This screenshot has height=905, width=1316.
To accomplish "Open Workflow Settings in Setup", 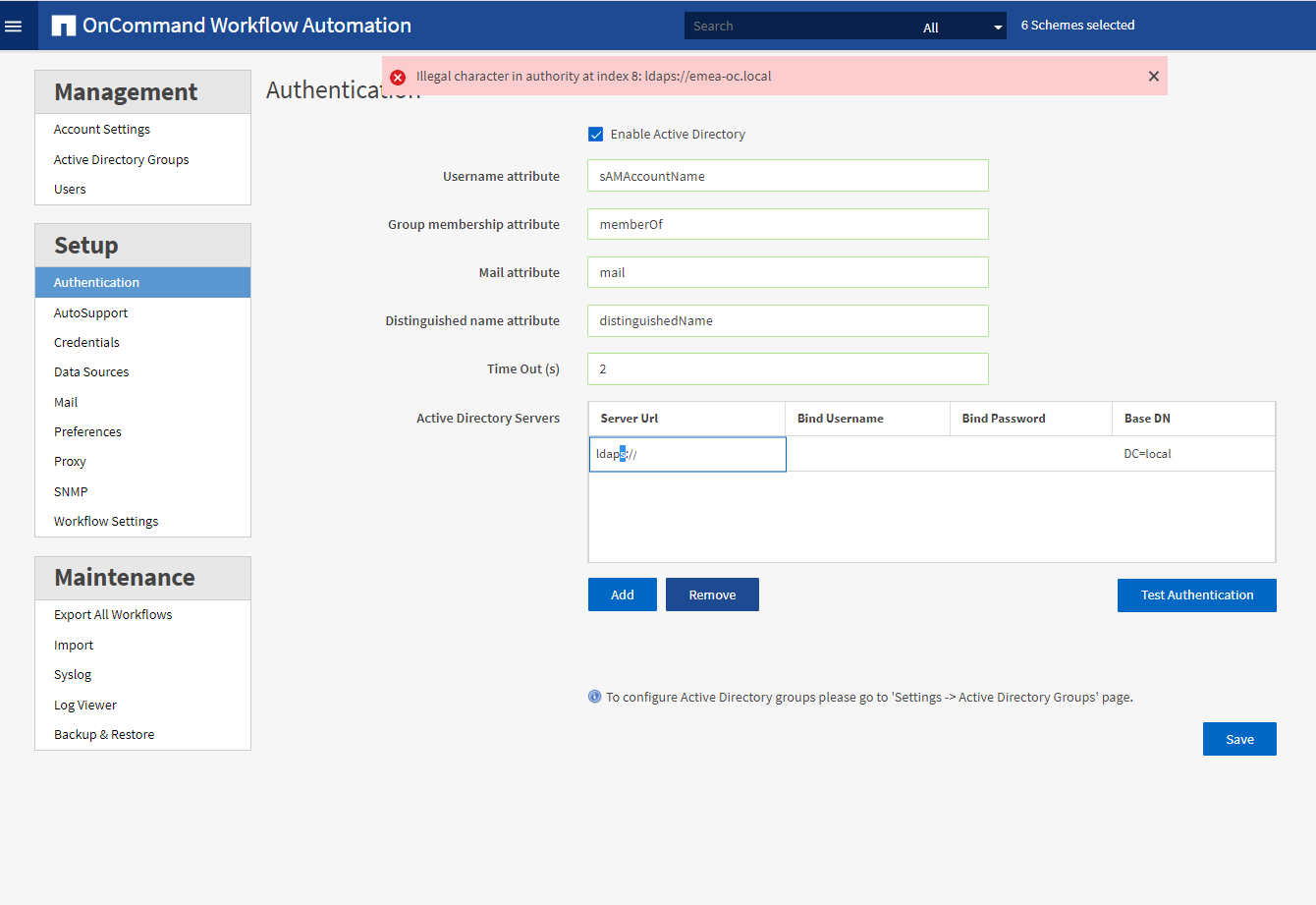I will click(x=106, y=521).
